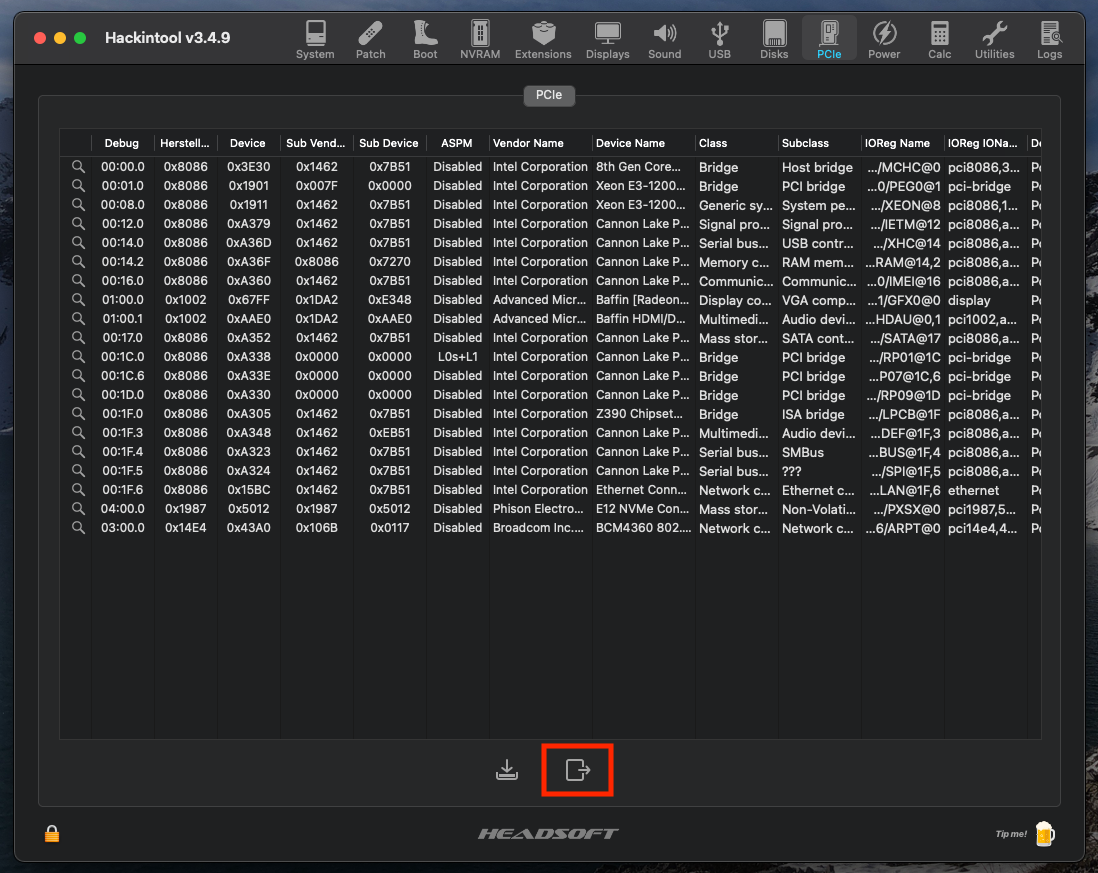Click the magnifier icon for row 00:00.0

click(78, 167)
